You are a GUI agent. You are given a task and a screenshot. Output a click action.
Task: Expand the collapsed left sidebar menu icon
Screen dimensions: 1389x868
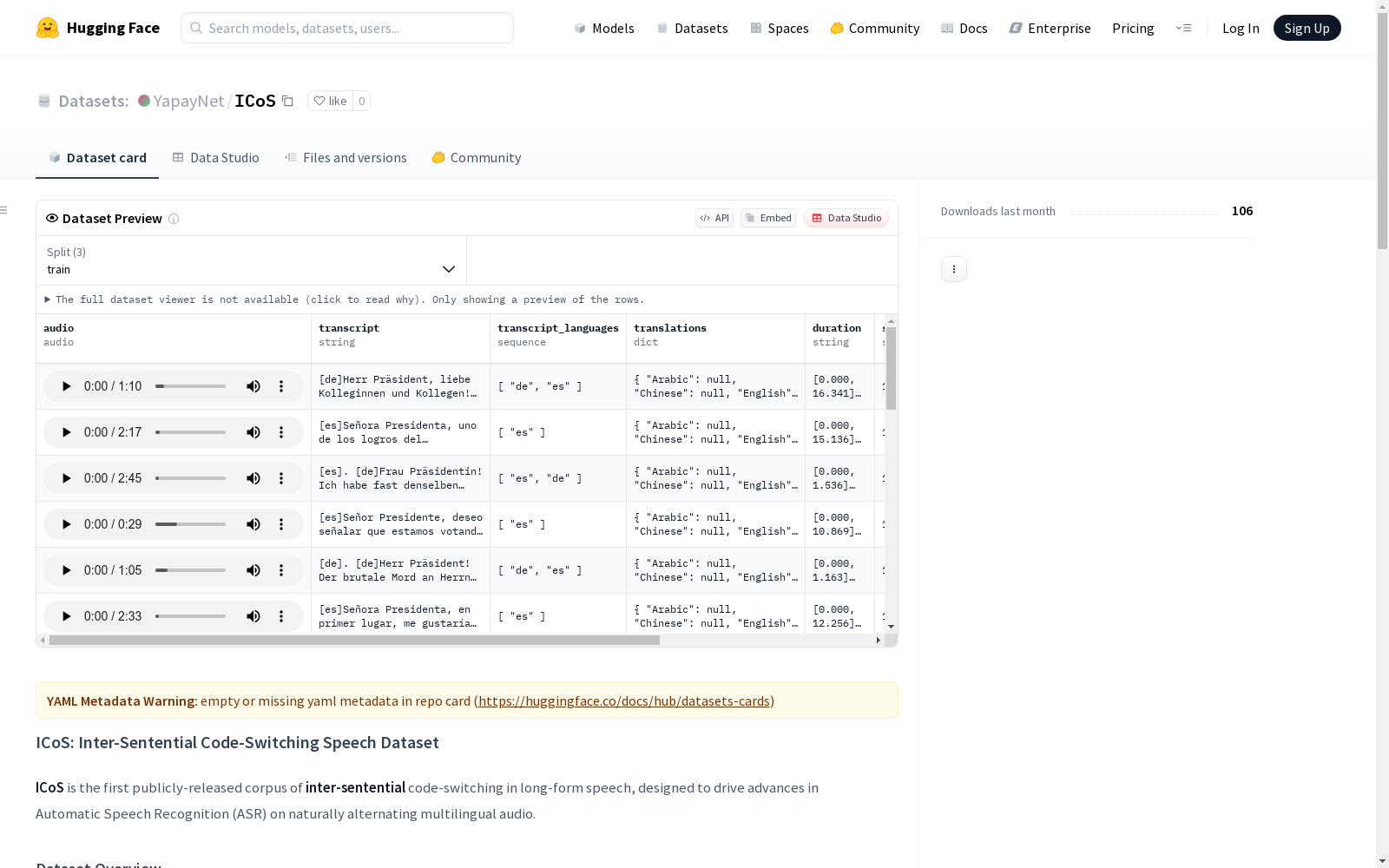[3, 210]
